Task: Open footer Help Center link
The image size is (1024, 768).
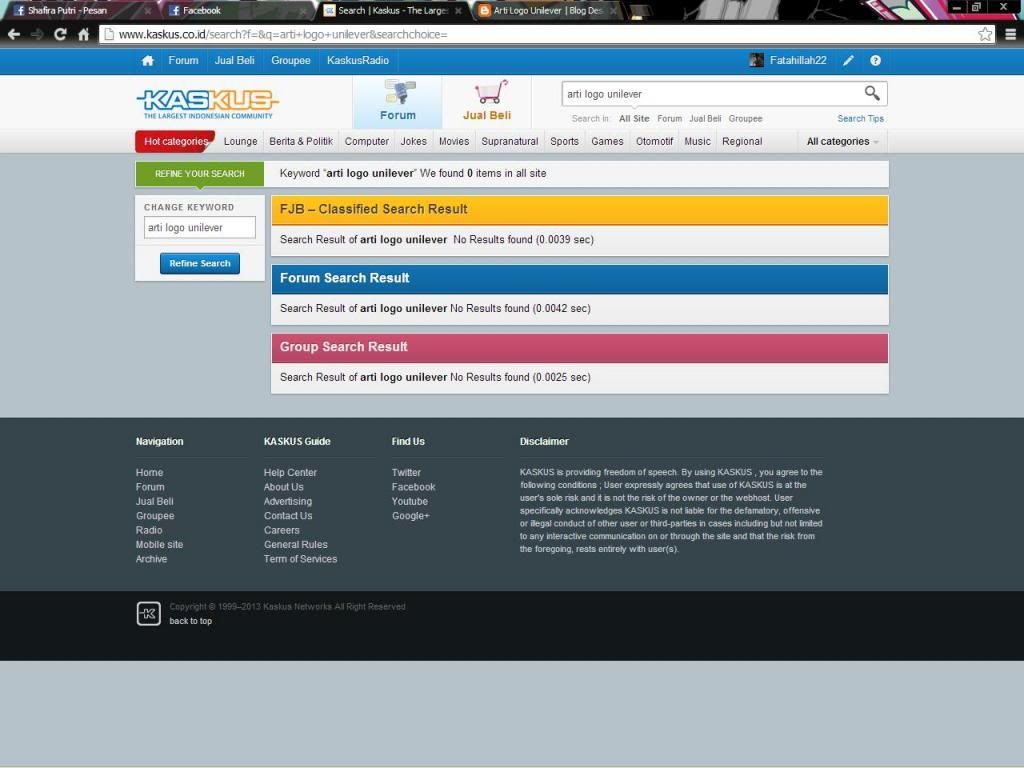Action: 290,473
